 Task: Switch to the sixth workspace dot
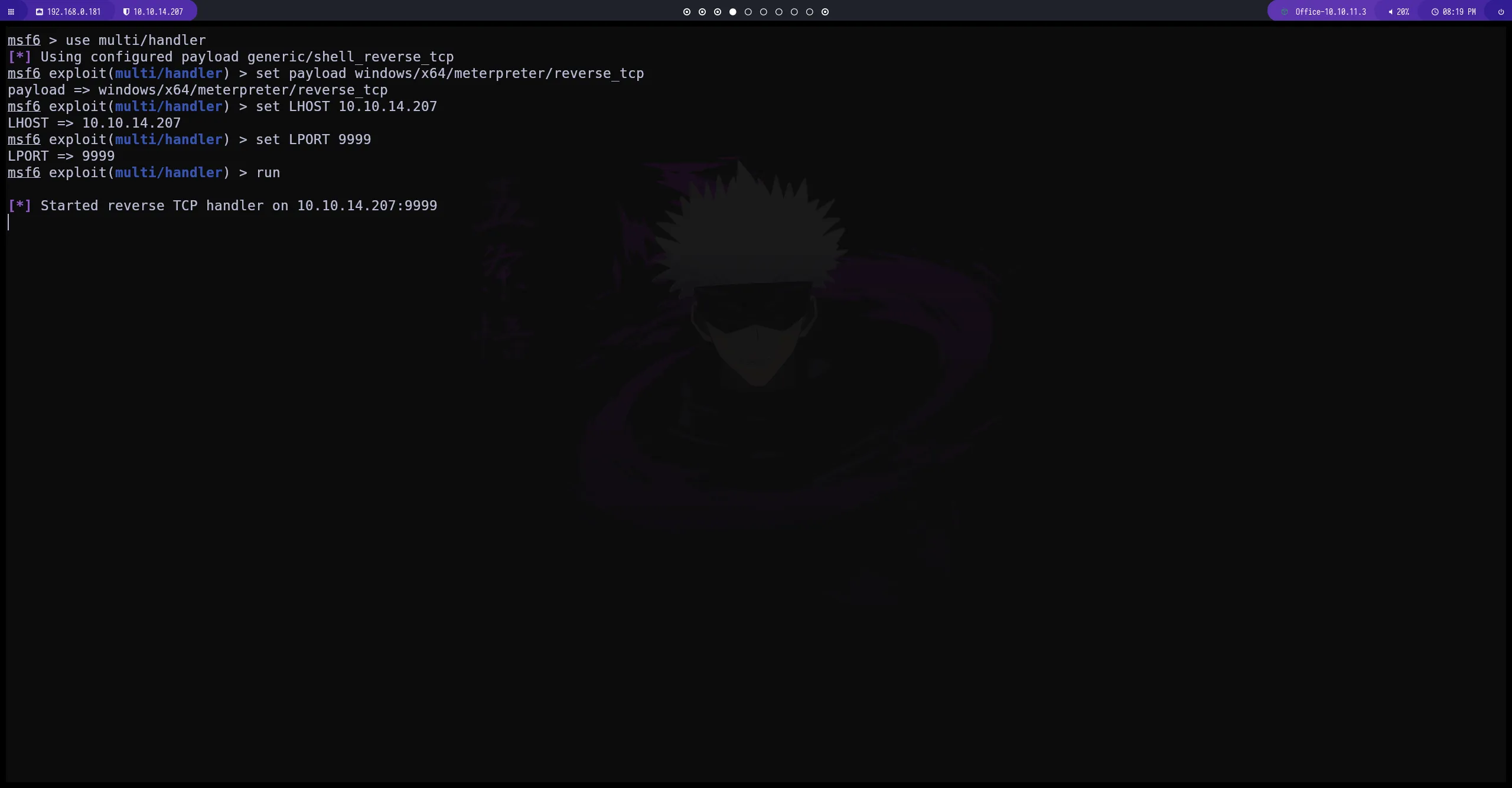[x=764, y=12]
